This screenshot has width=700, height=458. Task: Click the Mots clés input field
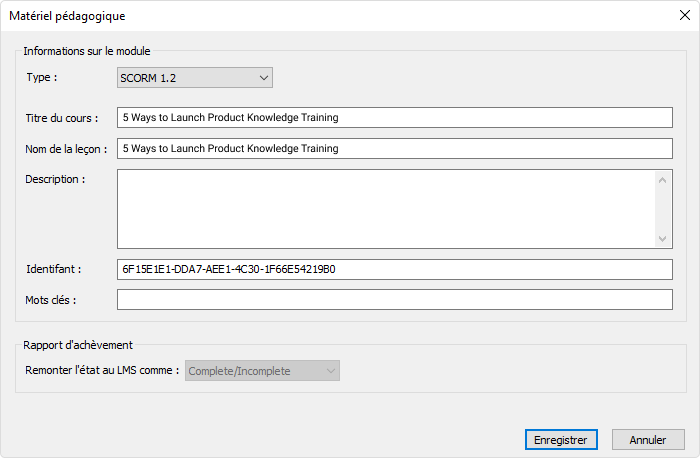point(395,300)
